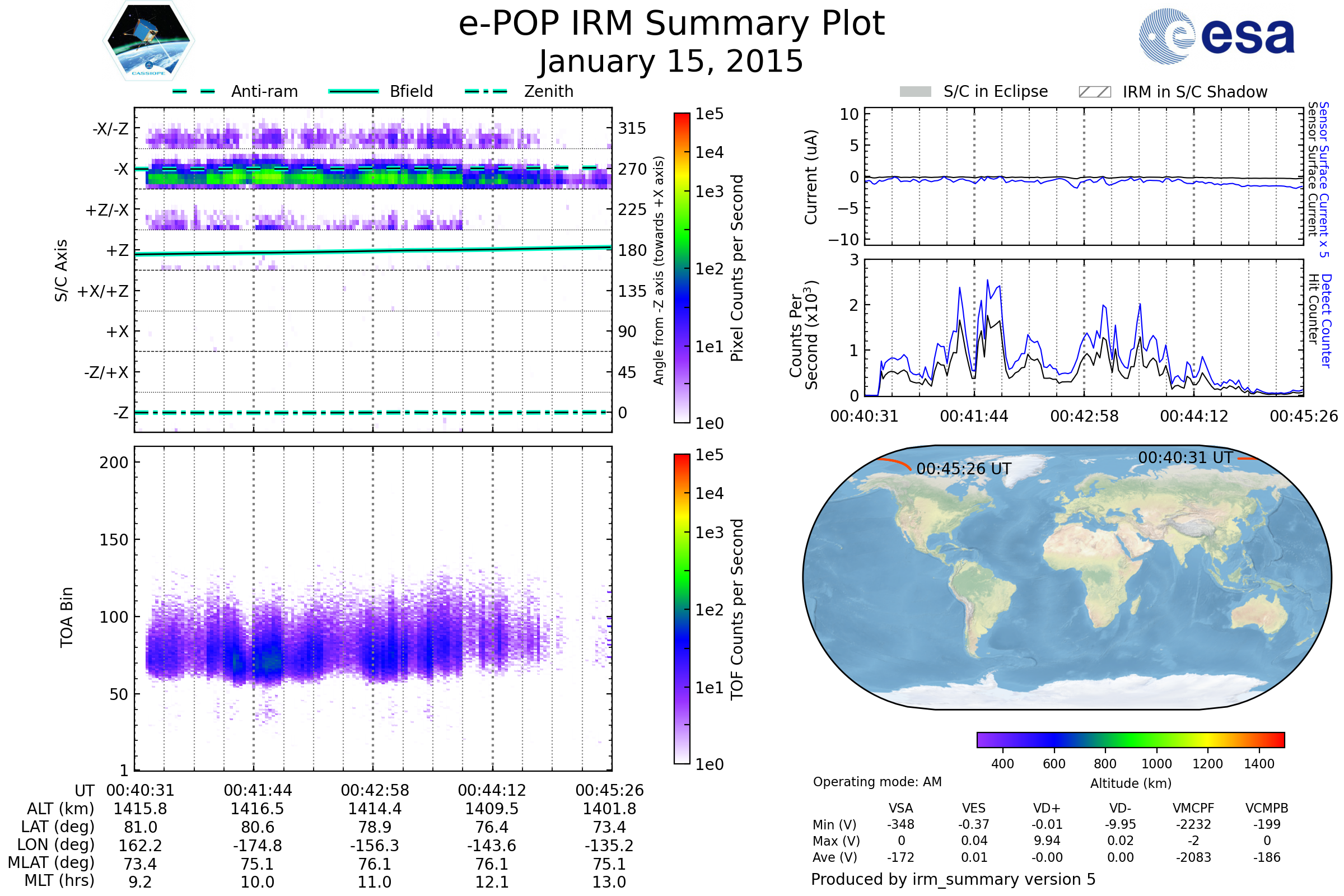
Task: Click the world map thumbnail
Action: 1067,577
